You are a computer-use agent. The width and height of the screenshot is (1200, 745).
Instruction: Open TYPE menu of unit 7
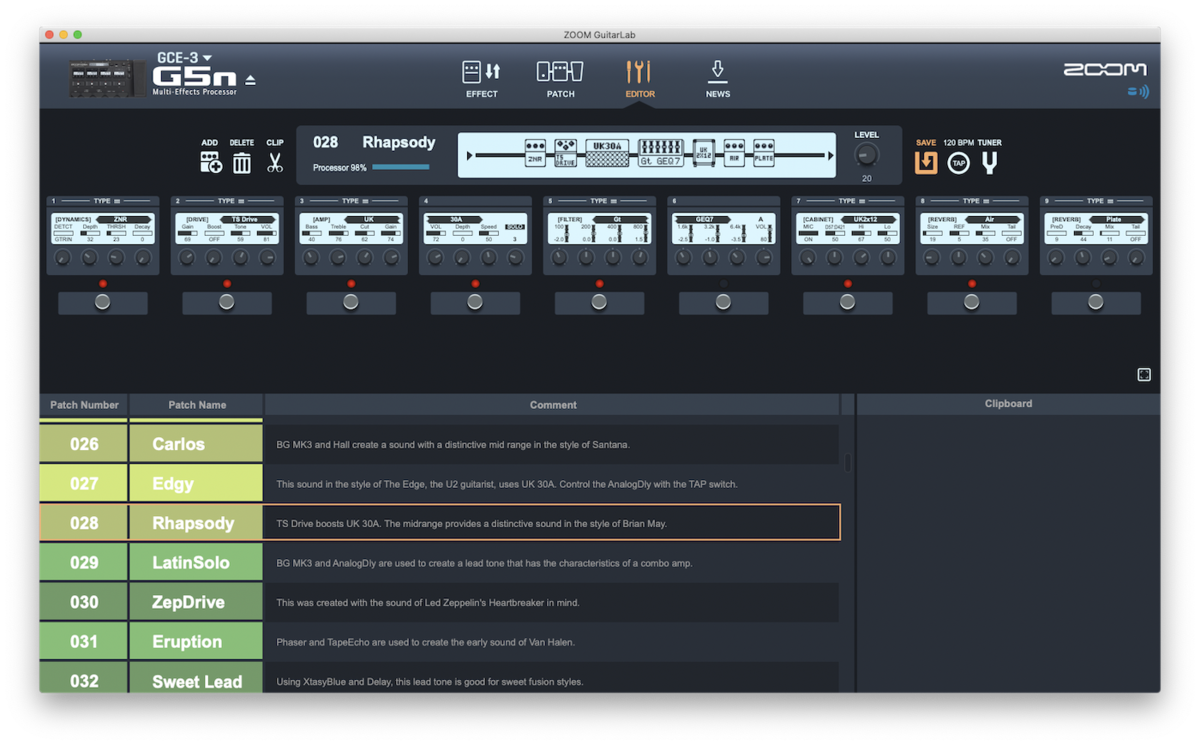(x=850, y=201)
